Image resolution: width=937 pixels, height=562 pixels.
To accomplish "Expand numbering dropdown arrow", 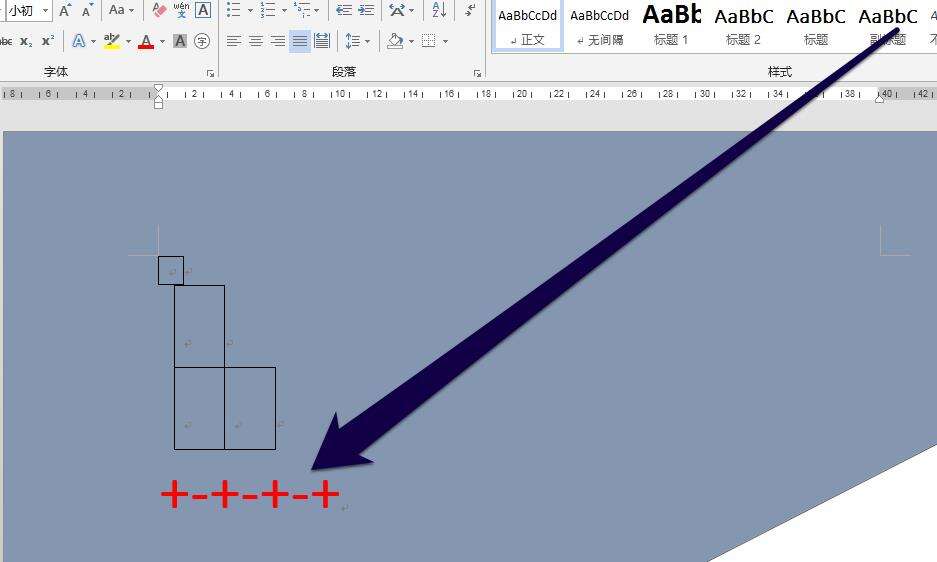I will click(x=284, y=11).
